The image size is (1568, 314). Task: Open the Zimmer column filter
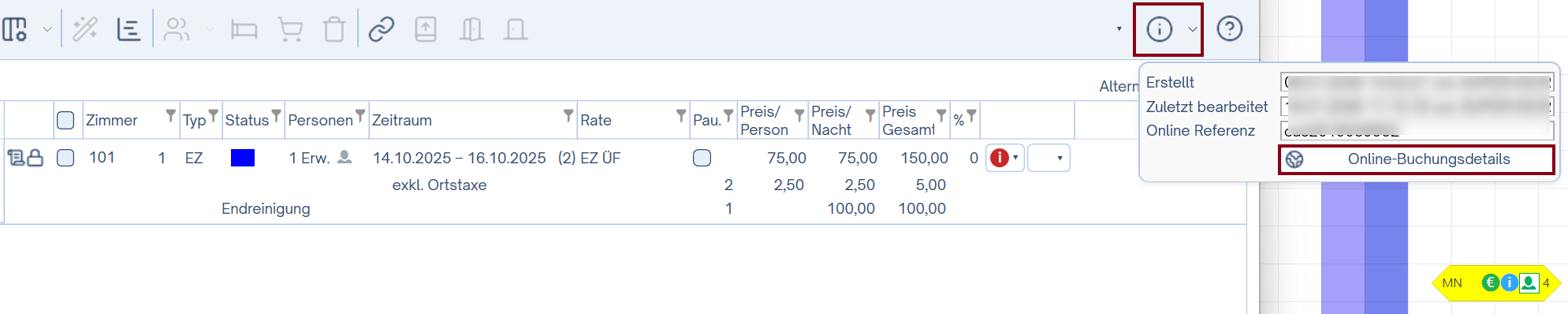click(170, 117)
